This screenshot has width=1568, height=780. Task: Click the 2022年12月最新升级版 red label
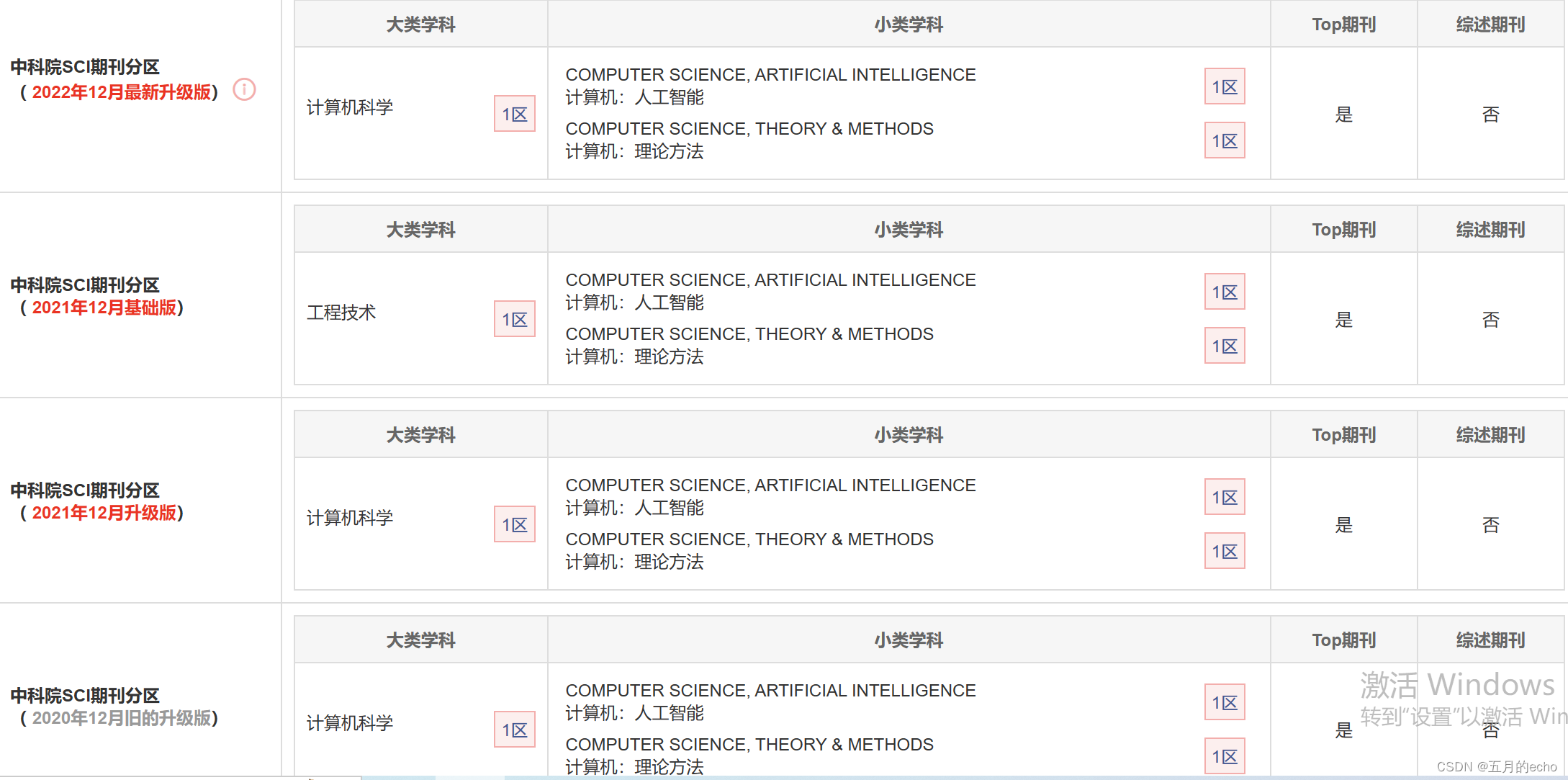point(121,92)
